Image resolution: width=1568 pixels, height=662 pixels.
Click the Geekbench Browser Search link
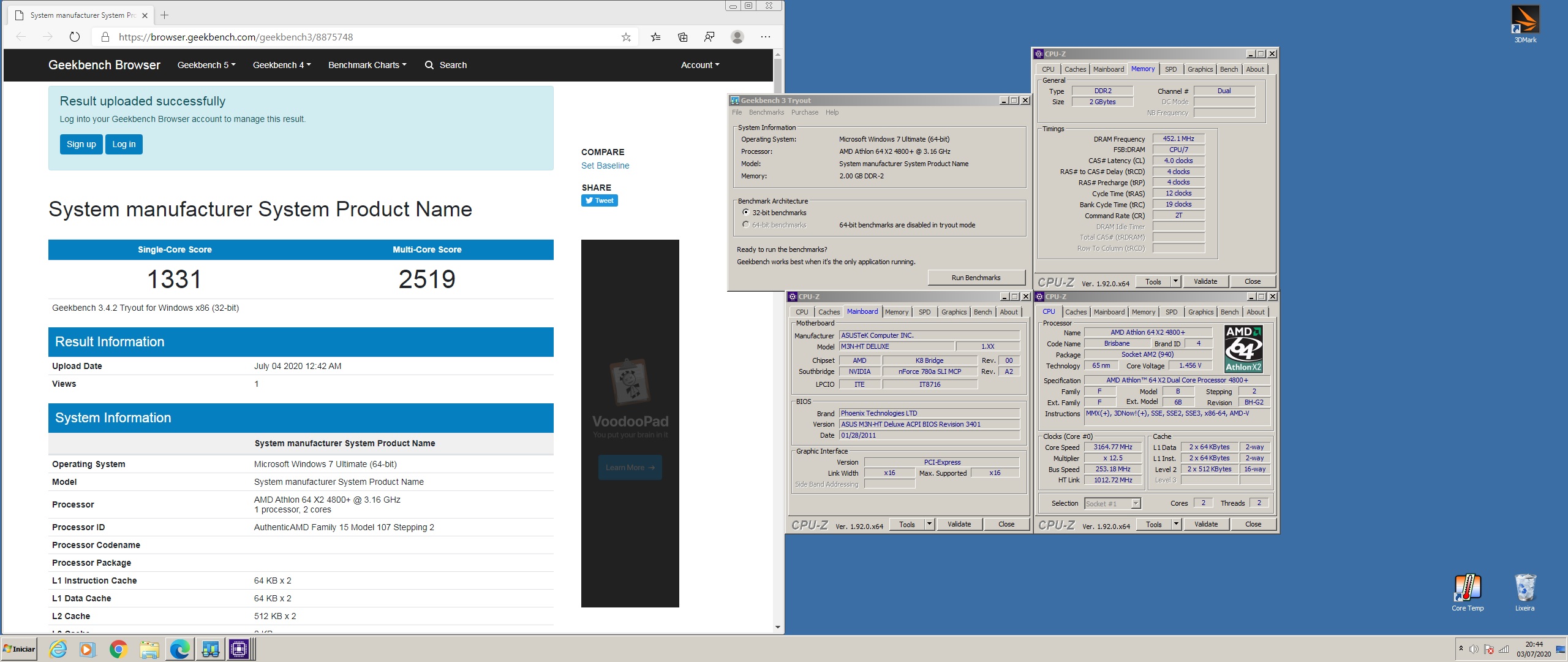446,65
